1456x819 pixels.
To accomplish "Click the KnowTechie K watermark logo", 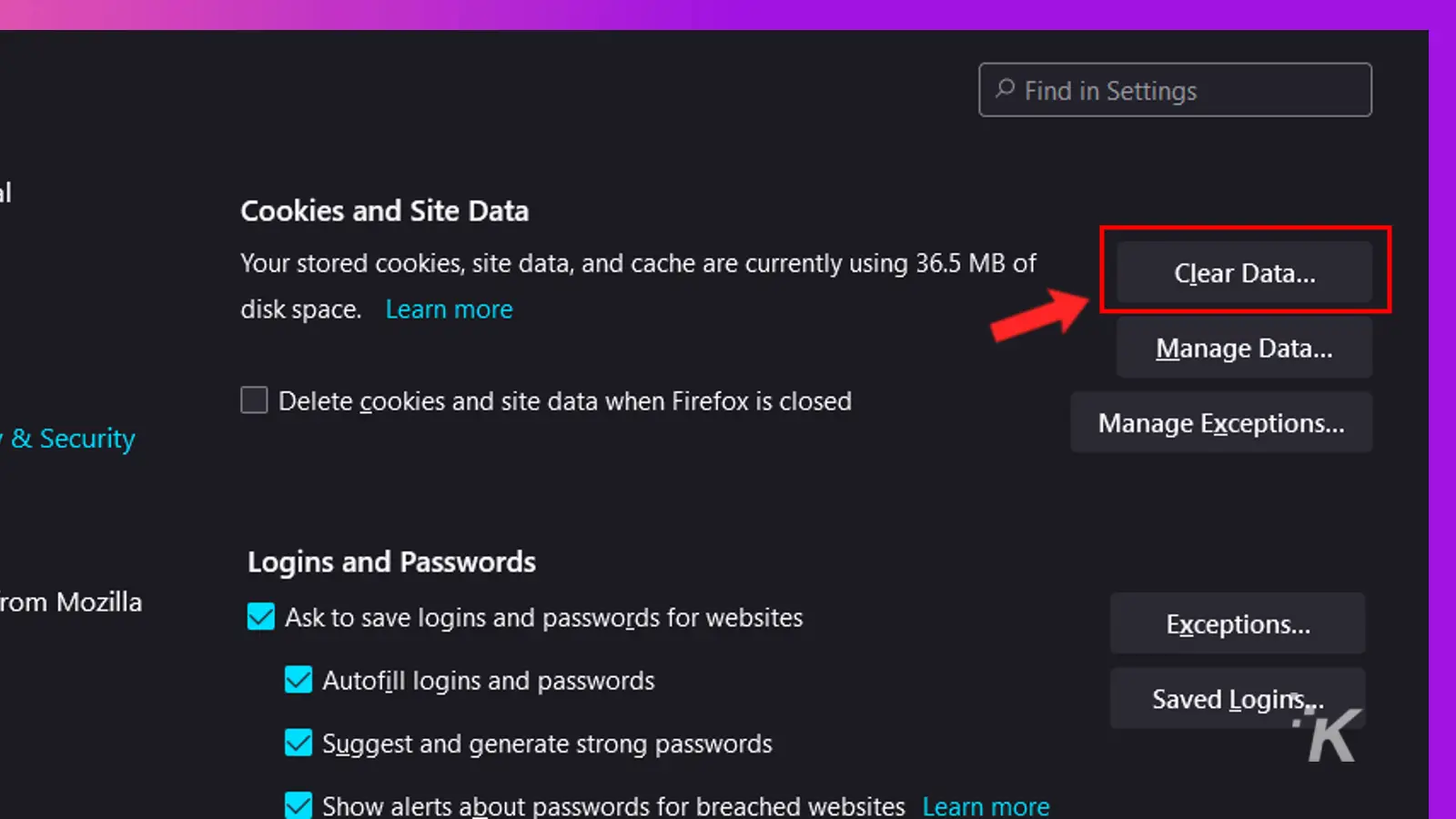I will (x=1327, y=734).
